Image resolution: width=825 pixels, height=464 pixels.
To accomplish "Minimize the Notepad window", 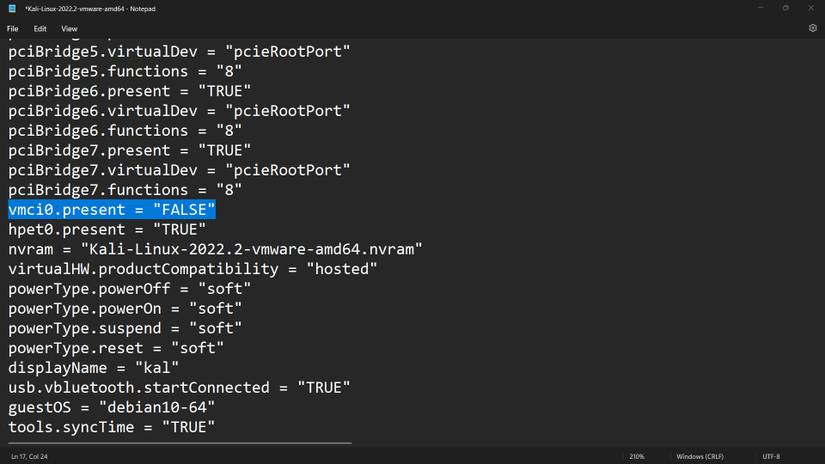I will click(x=759, y=8).
